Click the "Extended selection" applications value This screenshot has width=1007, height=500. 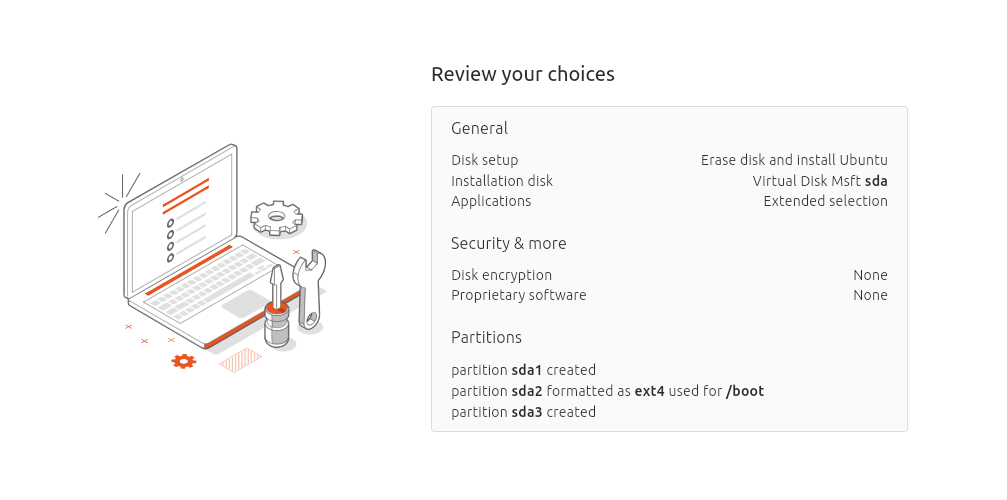pyautogui.click(x=825, y=201)
